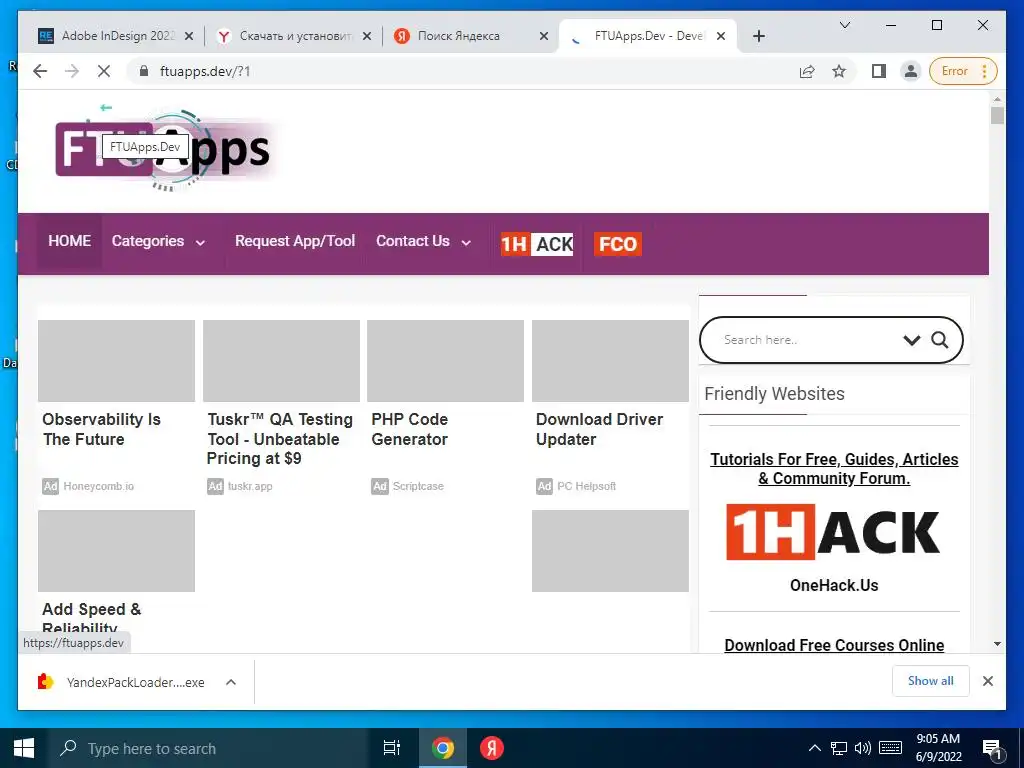Open the Chrome profile avatar
1024x768 pixels.
click(910, 71)
